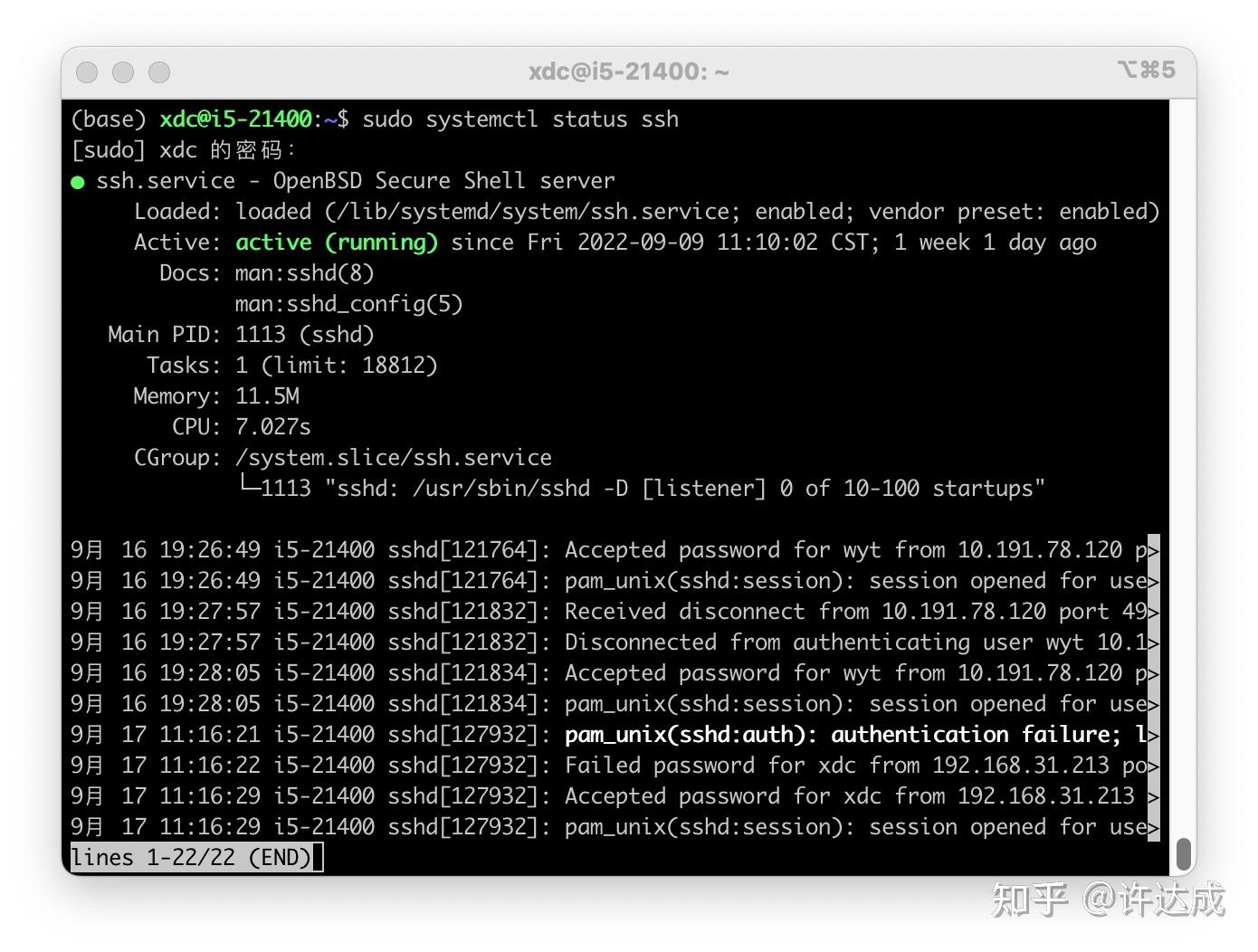Click the block cursor after (END)
This screenshot has height=952, width=1258.
(x=317, y=857)
